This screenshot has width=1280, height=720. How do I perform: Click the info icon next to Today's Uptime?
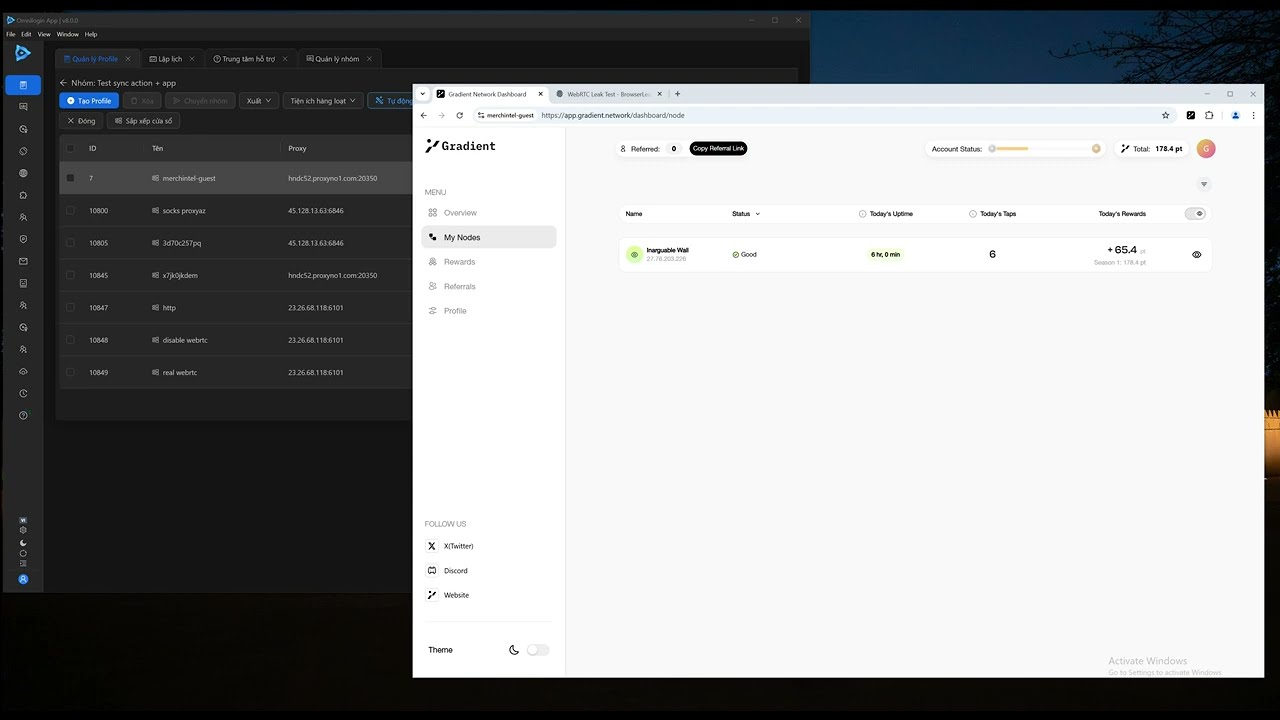tap(863, 214)
